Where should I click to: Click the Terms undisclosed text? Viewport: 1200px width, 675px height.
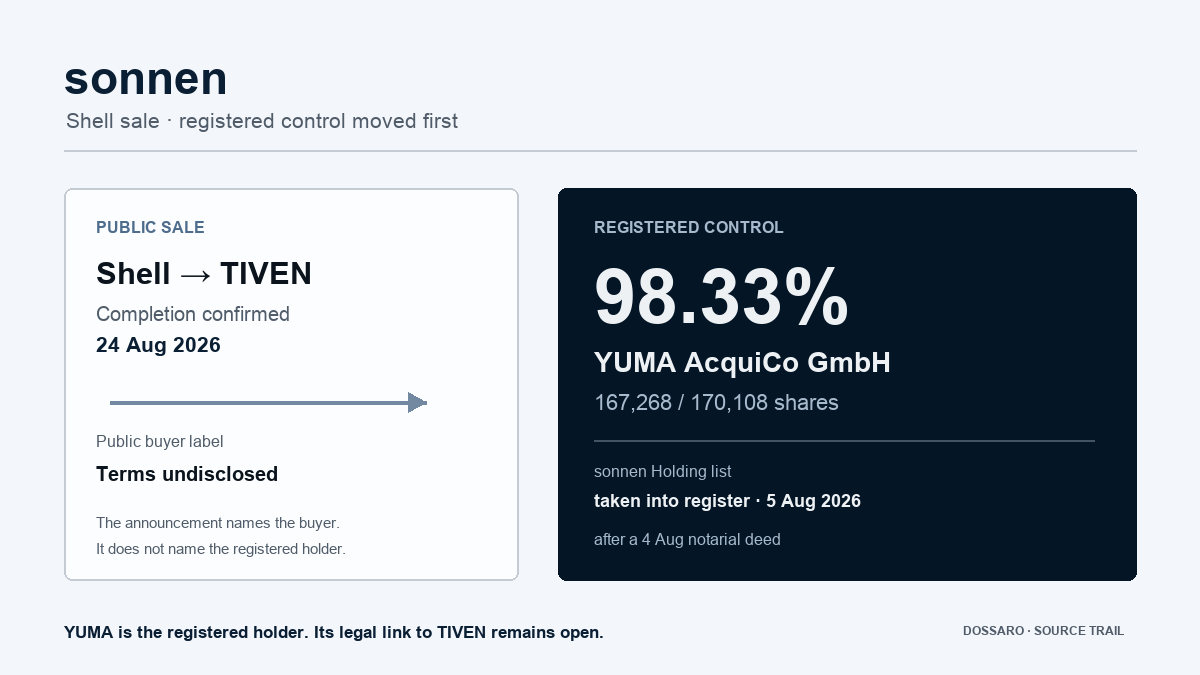tap(187, 474)
